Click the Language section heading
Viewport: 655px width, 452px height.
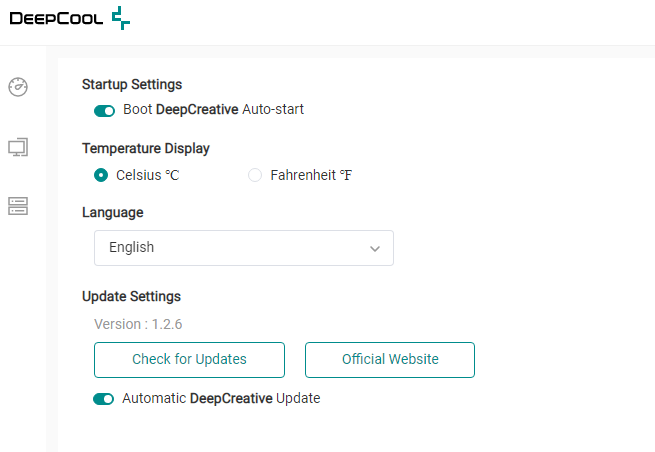(x=112, y=212)
